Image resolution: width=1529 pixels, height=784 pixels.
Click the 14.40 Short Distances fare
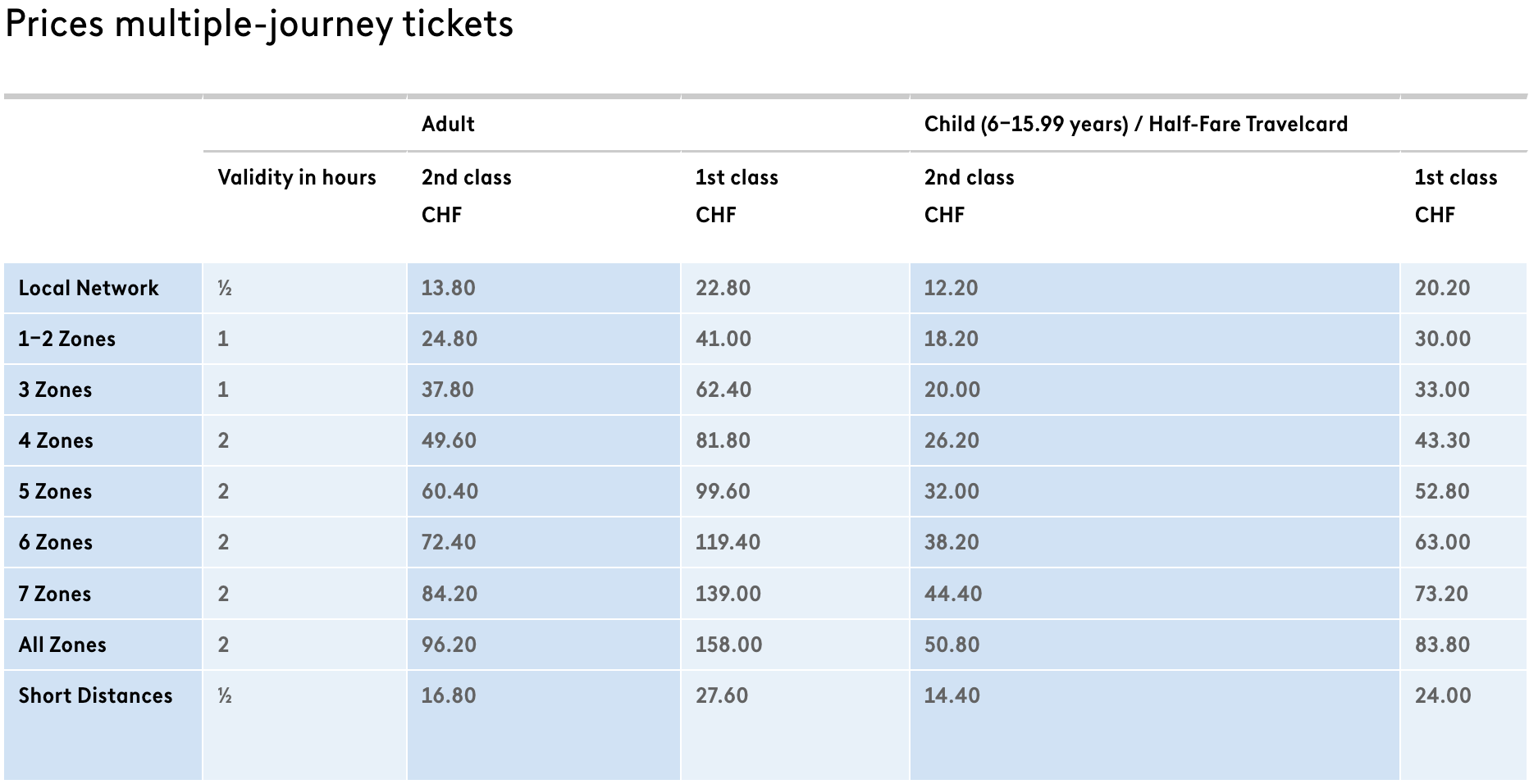952,695
